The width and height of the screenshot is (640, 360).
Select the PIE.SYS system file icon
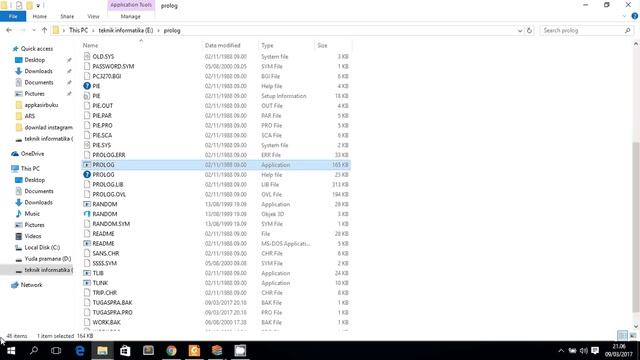pyautogui.click(x=87, y=145)
